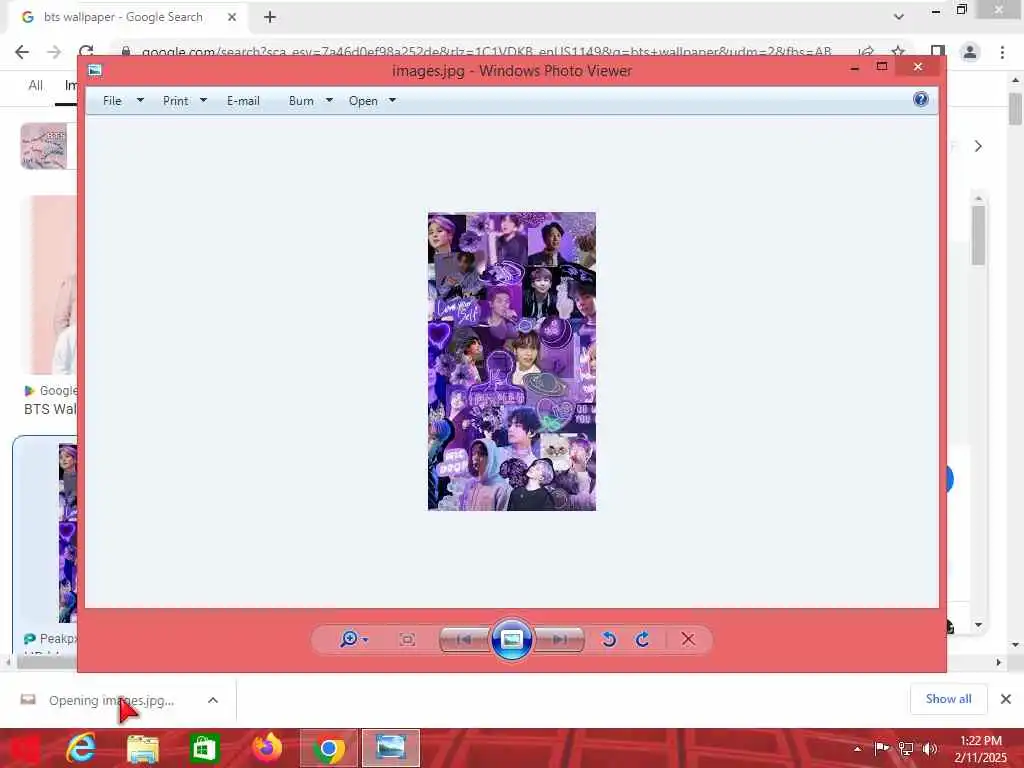
Task: Launch Internet Explorer from taskbar
Action: (81, 748)
